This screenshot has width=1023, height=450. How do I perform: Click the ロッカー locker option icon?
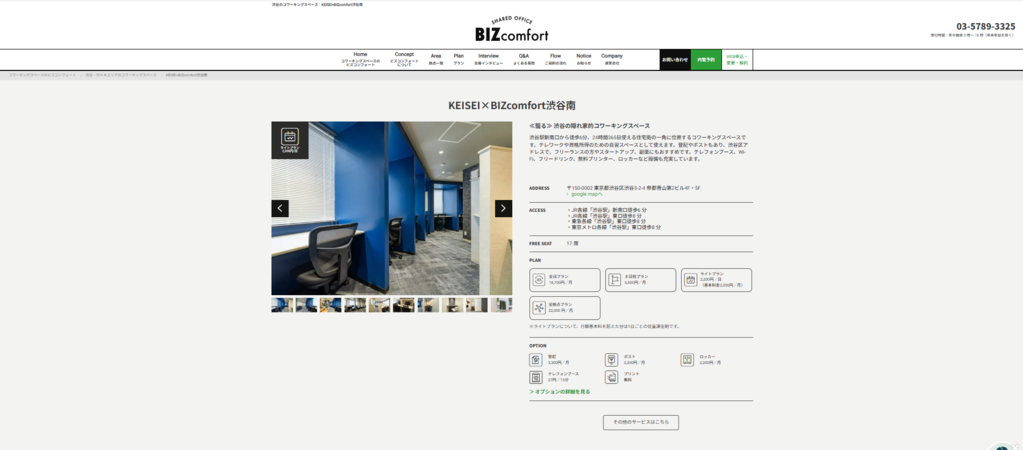click(687, 359)
